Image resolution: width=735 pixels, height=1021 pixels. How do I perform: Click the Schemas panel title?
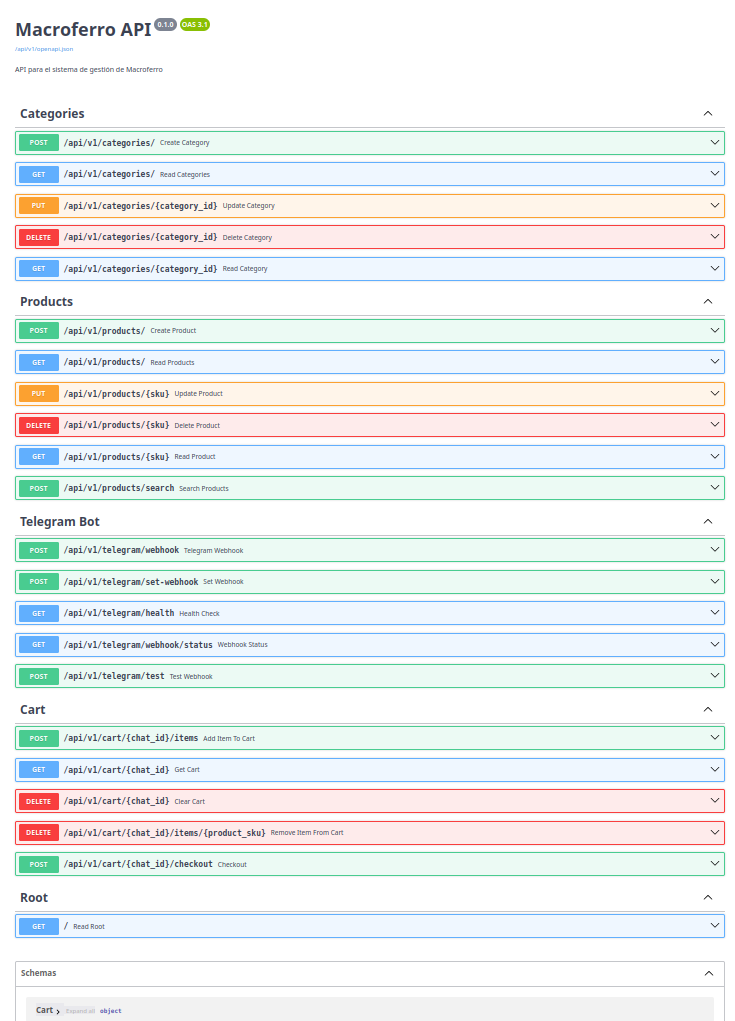[38, 973]
